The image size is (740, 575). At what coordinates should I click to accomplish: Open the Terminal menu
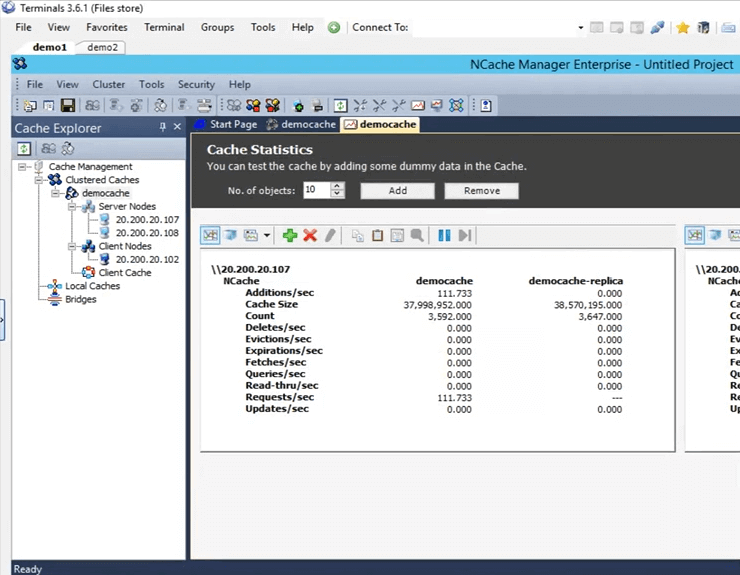pos(164,27)
